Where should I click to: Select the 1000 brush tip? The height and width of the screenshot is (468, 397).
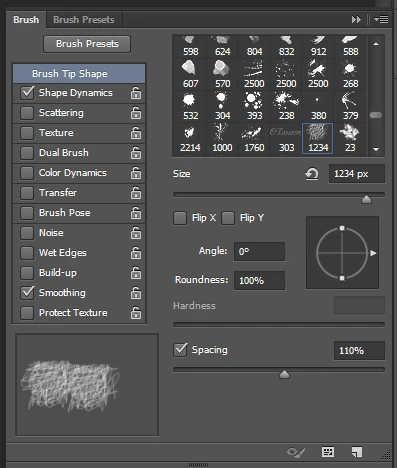tap(222, 138)
